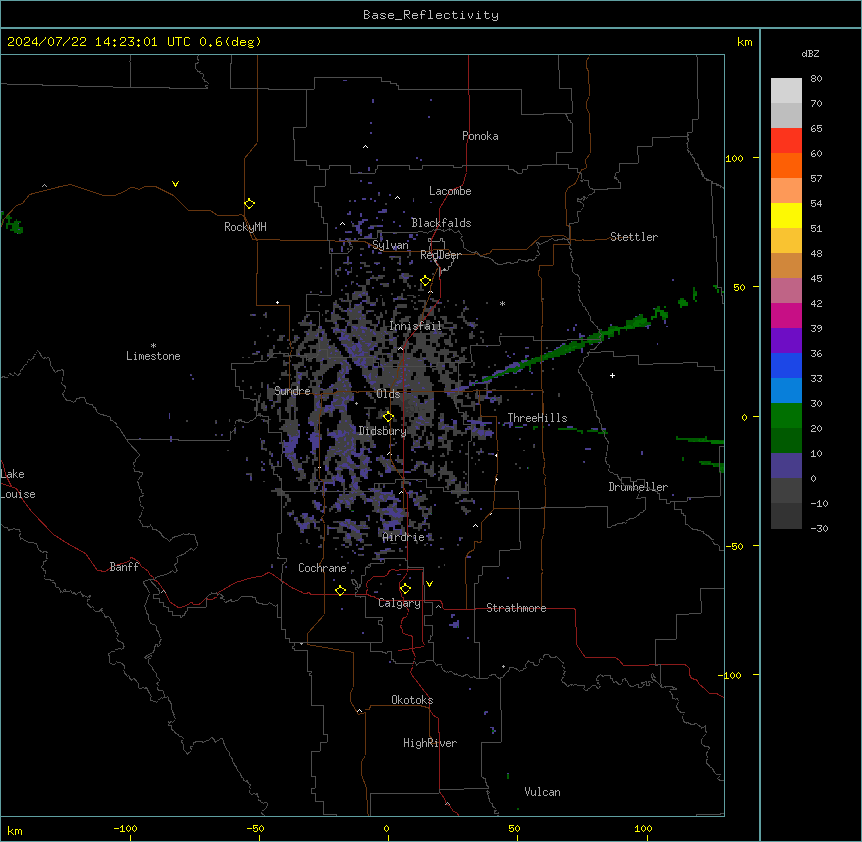
Task: Click the green echo band near Drumheller
Action: tap(566, 350)
